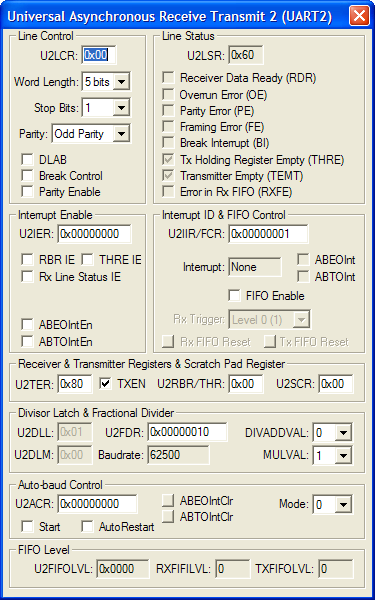Check the Auto-baud Start box
Image resolution: width=375 pixels, height=600 pixels.
coord(27,527)
